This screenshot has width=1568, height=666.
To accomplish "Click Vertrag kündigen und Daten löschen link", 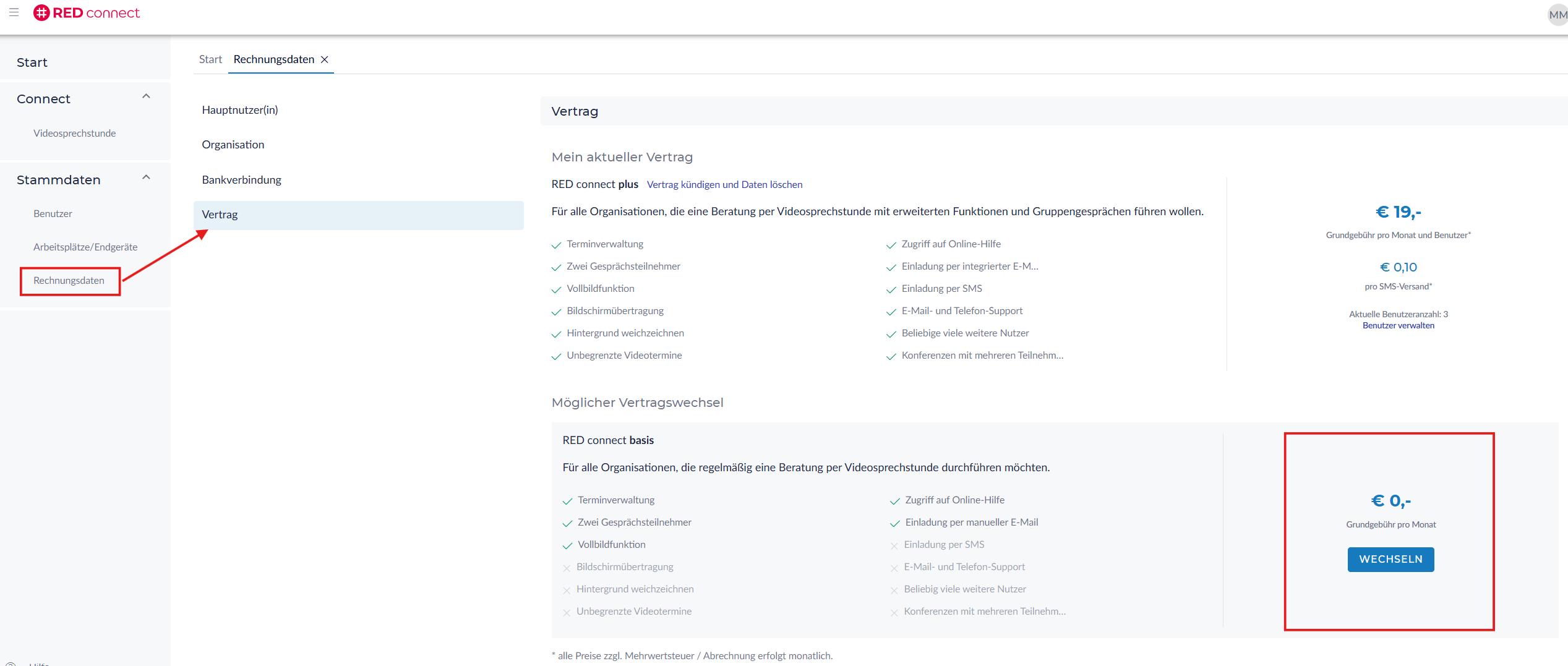I will click(x=724, y=185).
